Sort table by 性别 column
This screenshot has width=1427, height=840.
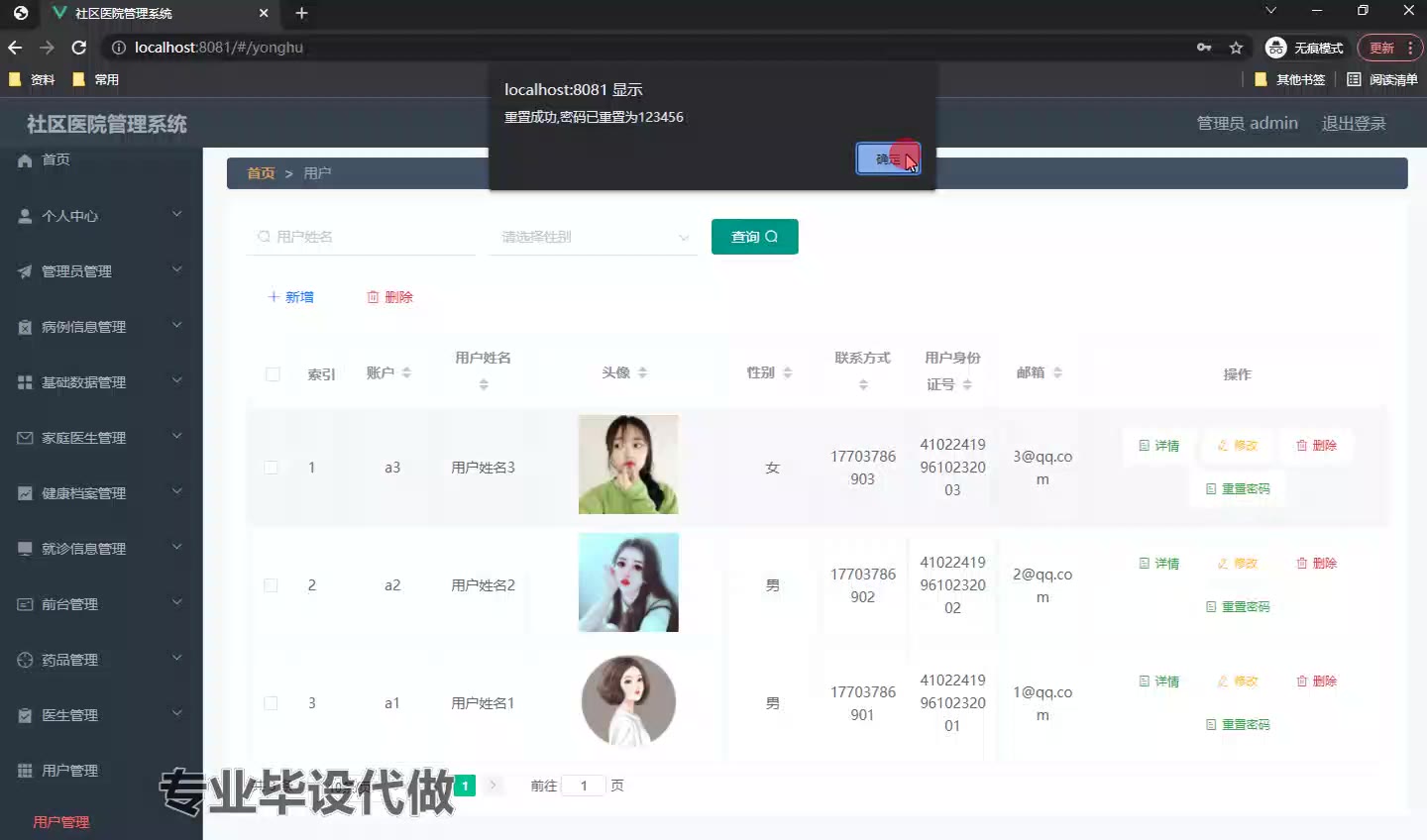point(788,373)
